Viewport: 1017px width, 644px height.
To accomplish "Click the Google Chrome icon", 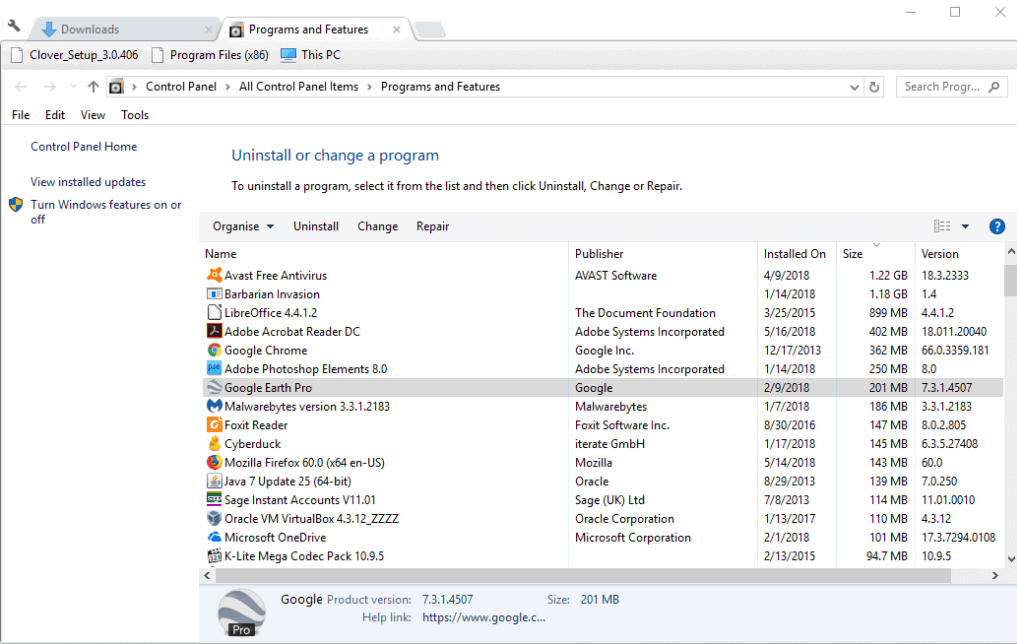I will pos(214,350).
